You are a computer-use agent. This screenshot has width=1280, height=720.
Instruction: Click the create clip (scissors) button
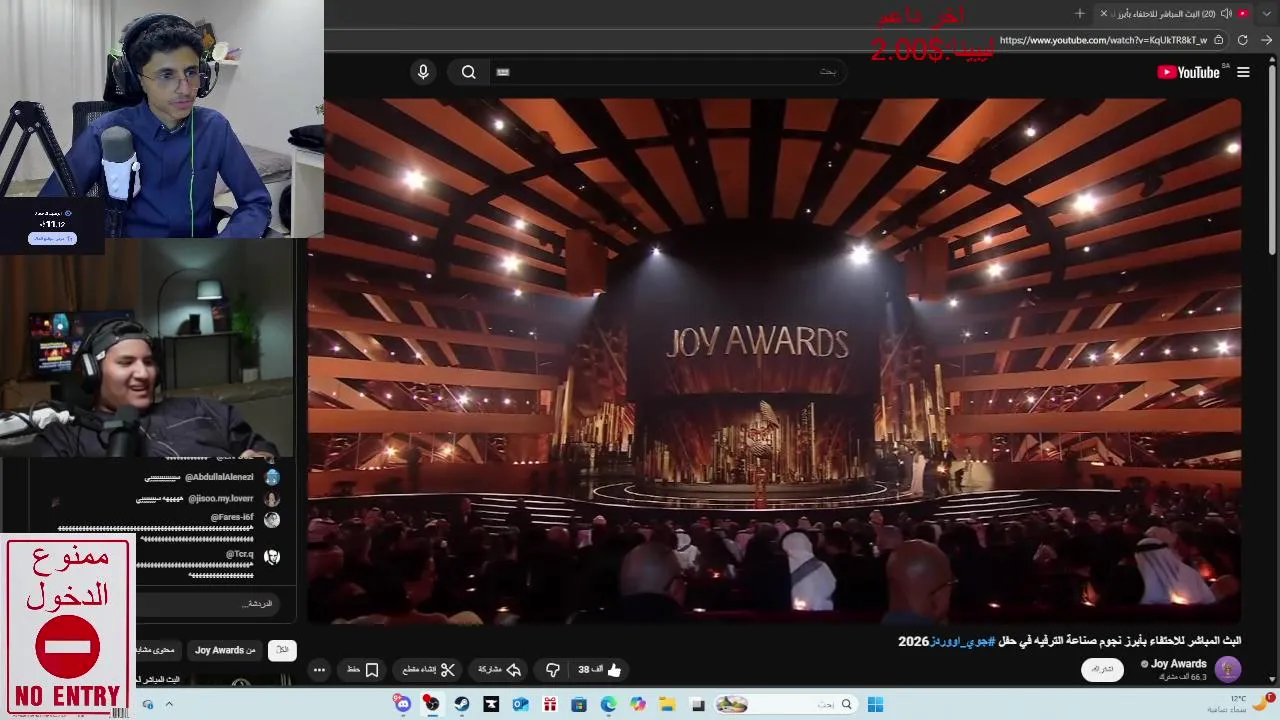429,670
